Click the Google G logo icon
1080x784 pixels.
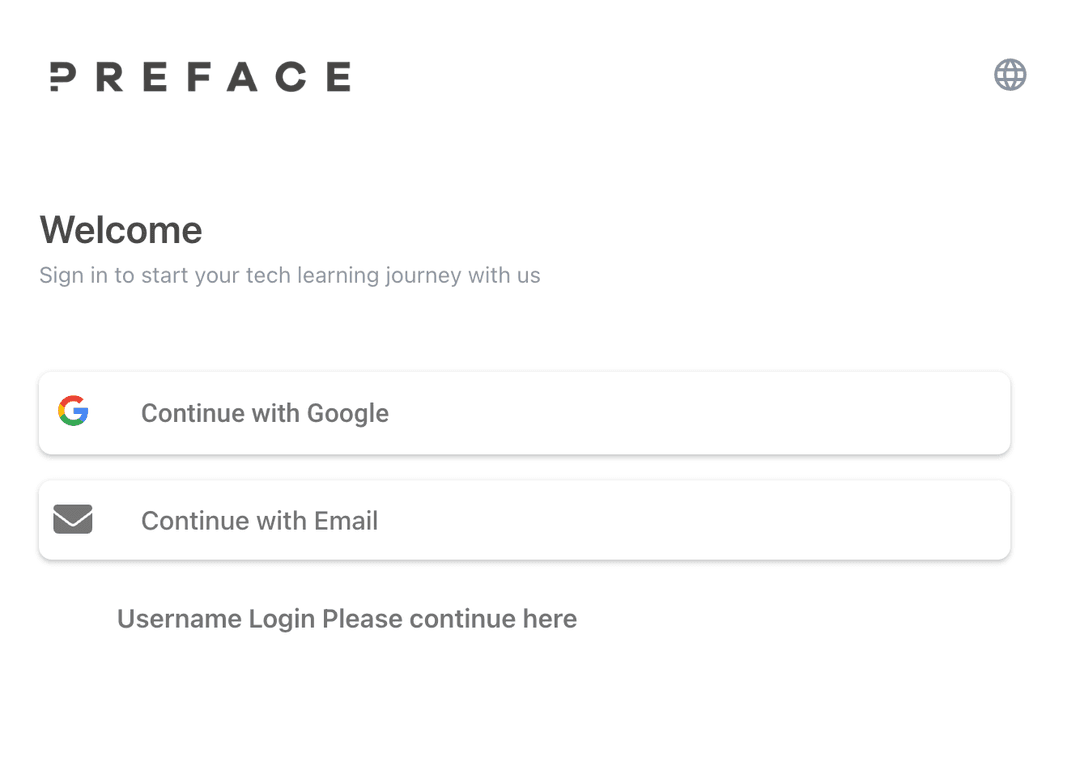[x=73, y=411]
